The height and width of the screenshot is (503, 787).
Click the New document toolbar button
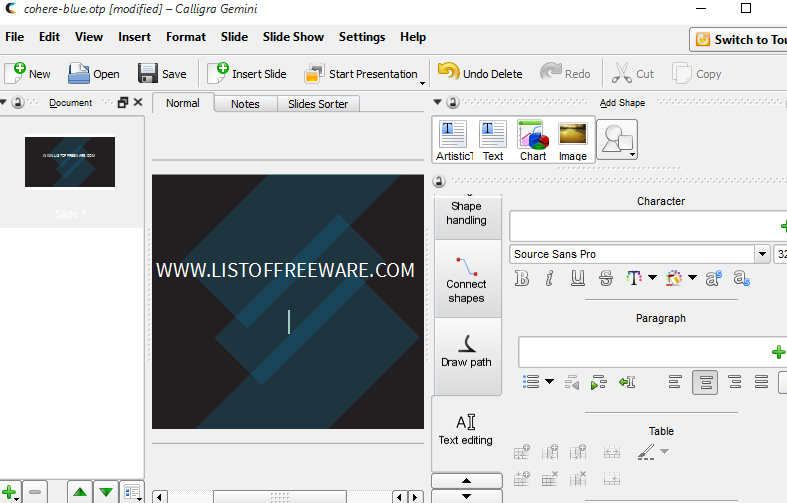coord(27,74)
